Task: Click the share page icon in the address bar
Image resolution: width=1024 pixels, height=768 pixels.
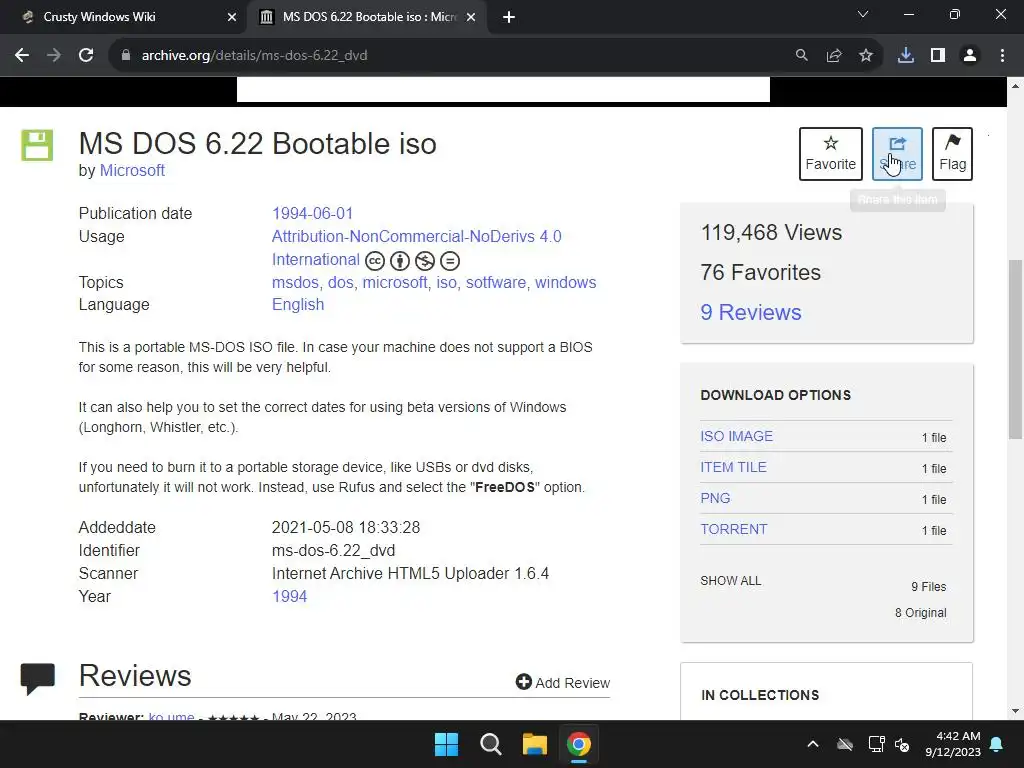Action: [834, 56]
